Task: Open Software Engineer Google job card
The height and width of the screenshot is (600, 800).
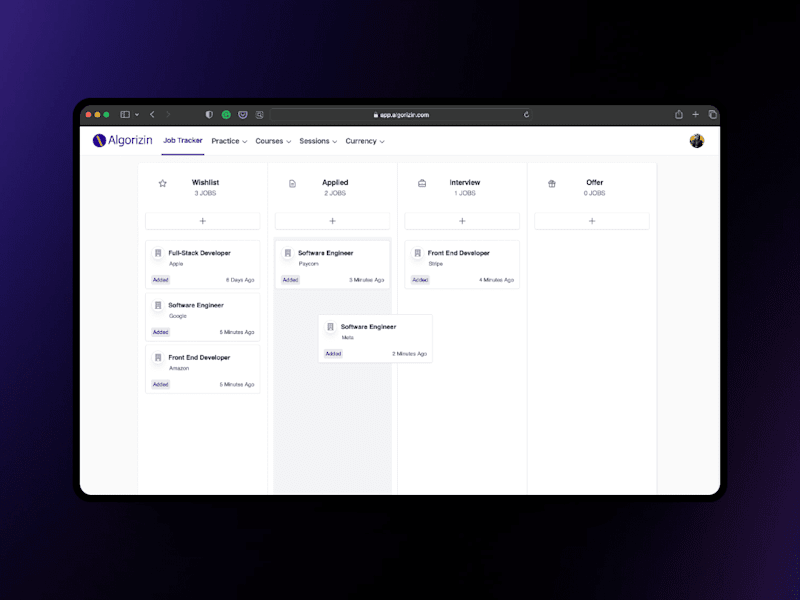Action: pos(203,317)
